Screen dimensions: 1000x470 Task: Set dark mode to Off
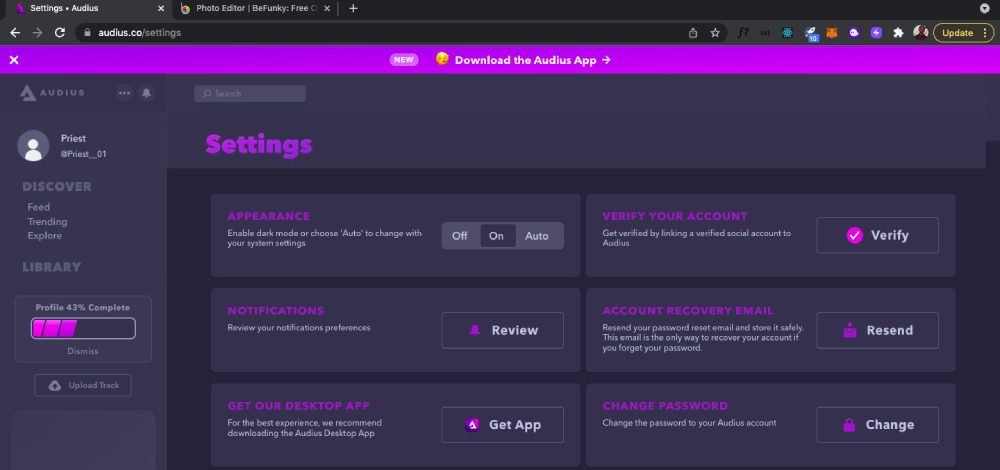460,236
